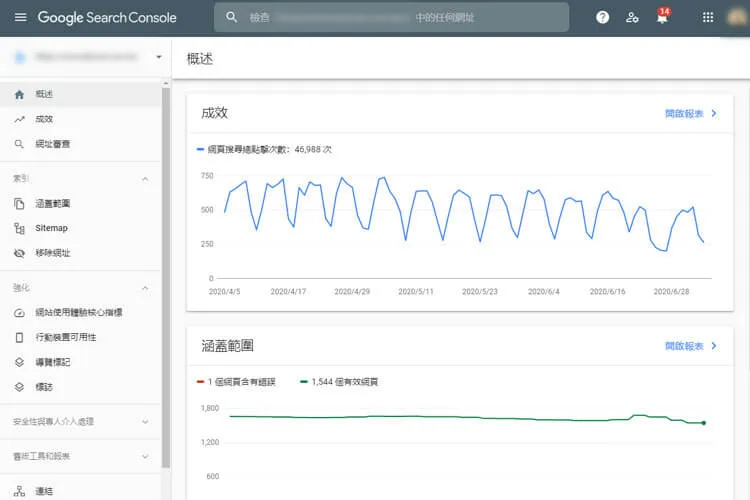Open the Google apps grid icon

[x=709, y=17]
